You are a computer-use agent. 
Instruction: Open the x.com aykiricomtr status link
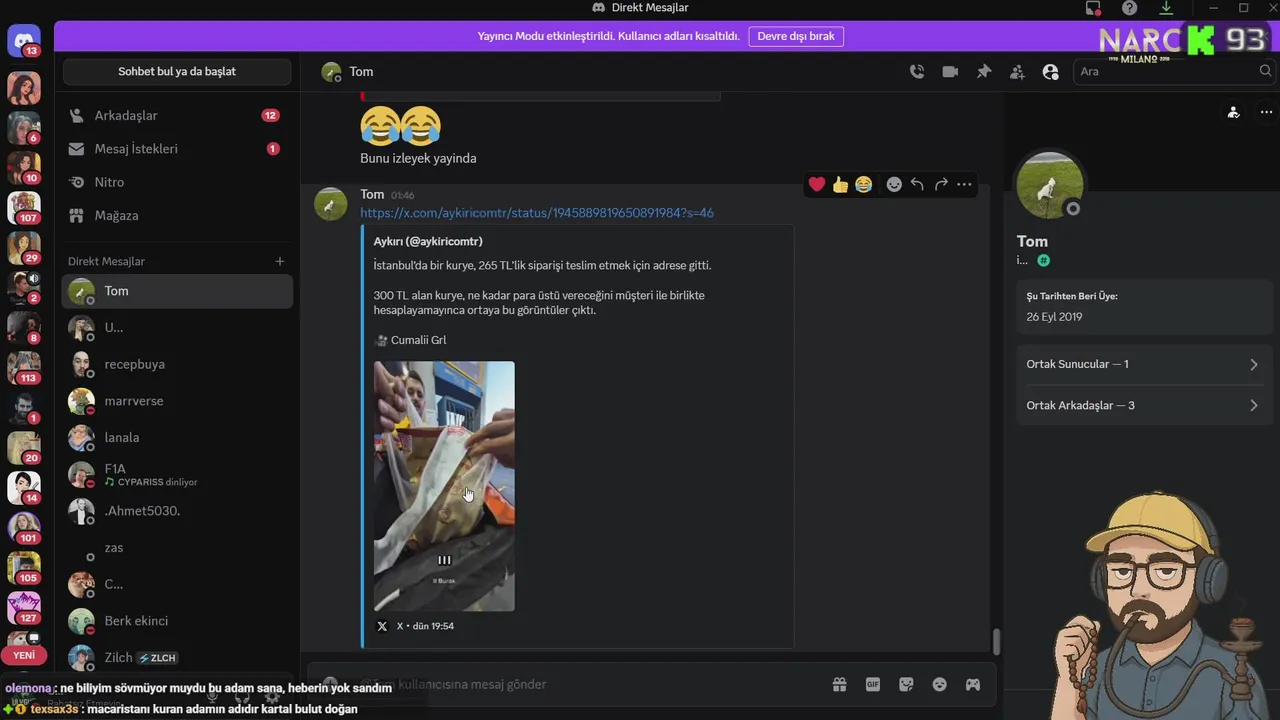(537, 213)
